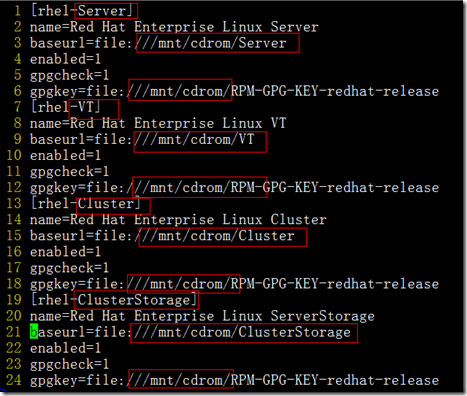Select the [rhel-VT] section header
This screenshot has width=467, height=396.
[x=65, y=107]
